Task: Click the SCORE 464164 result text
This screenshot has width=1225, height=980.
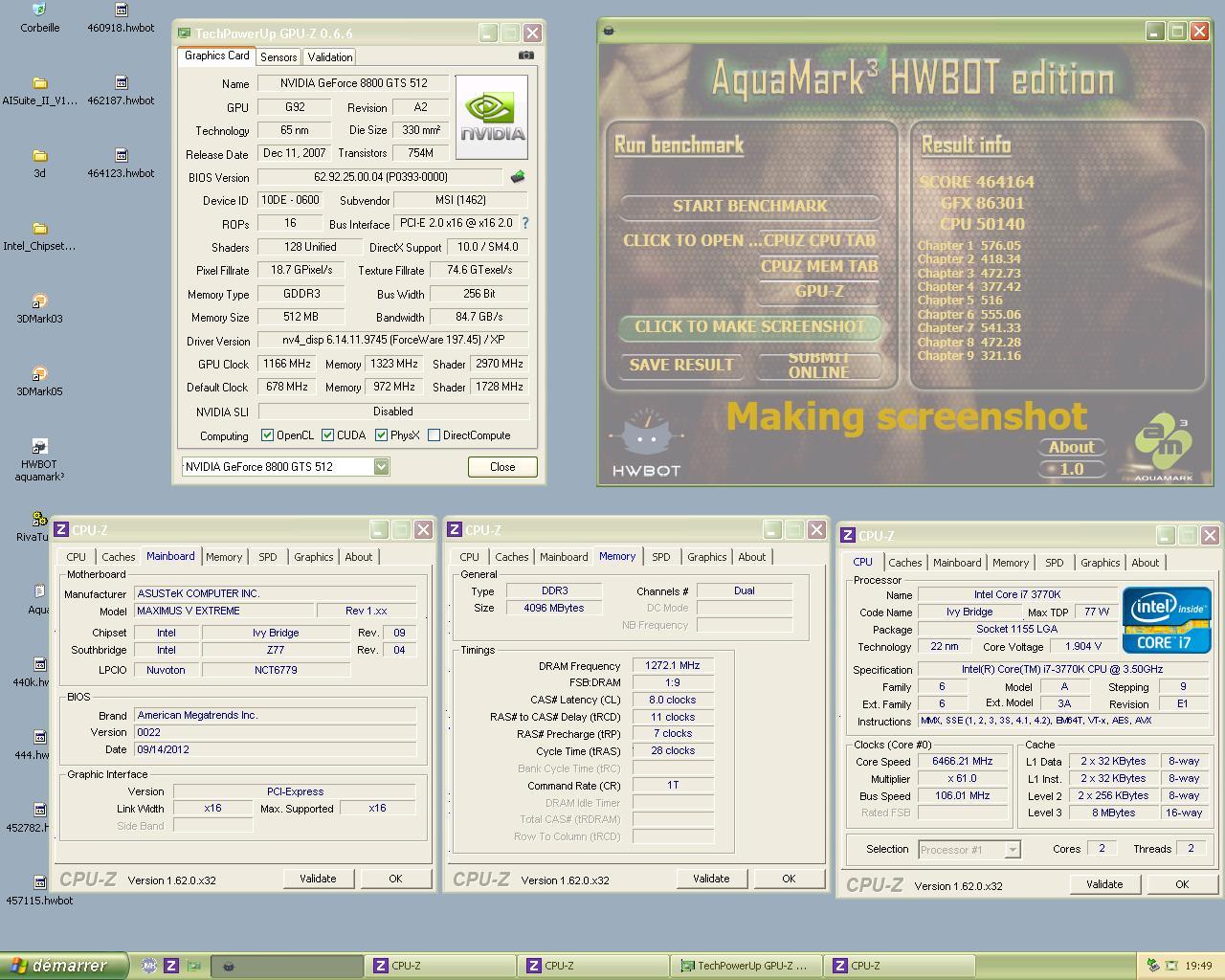Action: 976,182
